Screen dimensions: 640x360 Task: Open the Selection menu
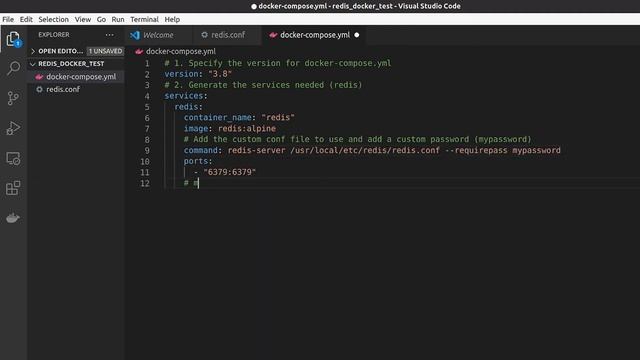point(53,19)
